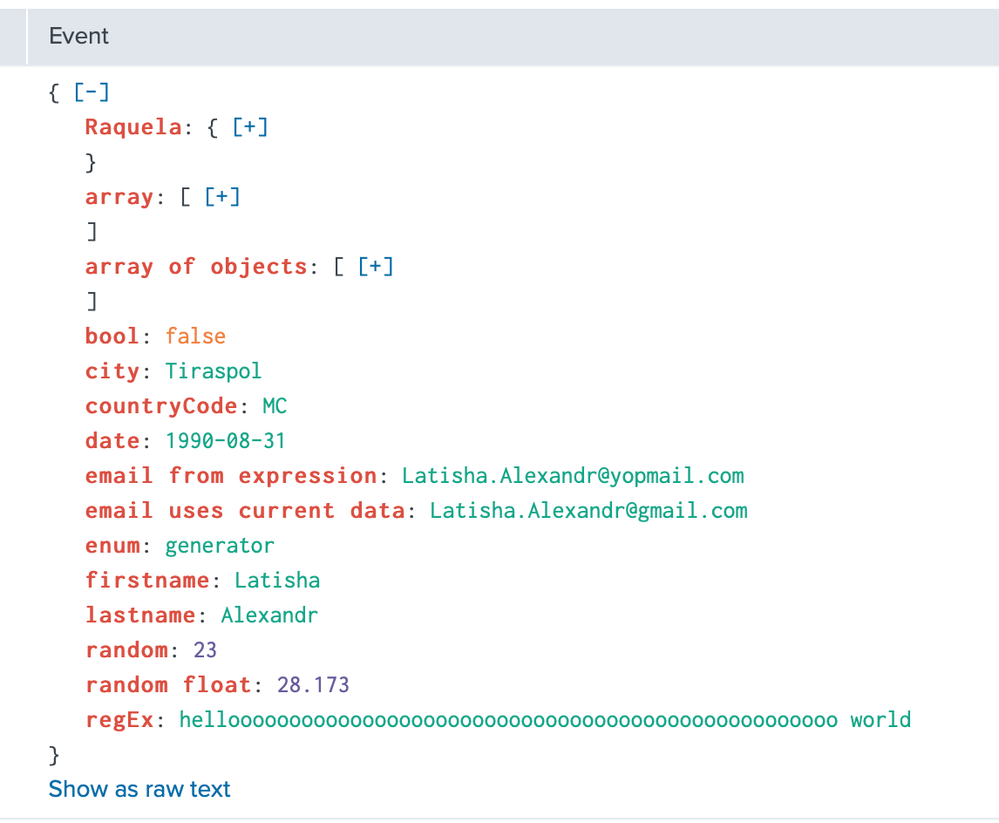Expand the array field
The height and width of the screenshot is (823, 999).
click(x=222, y=197)
